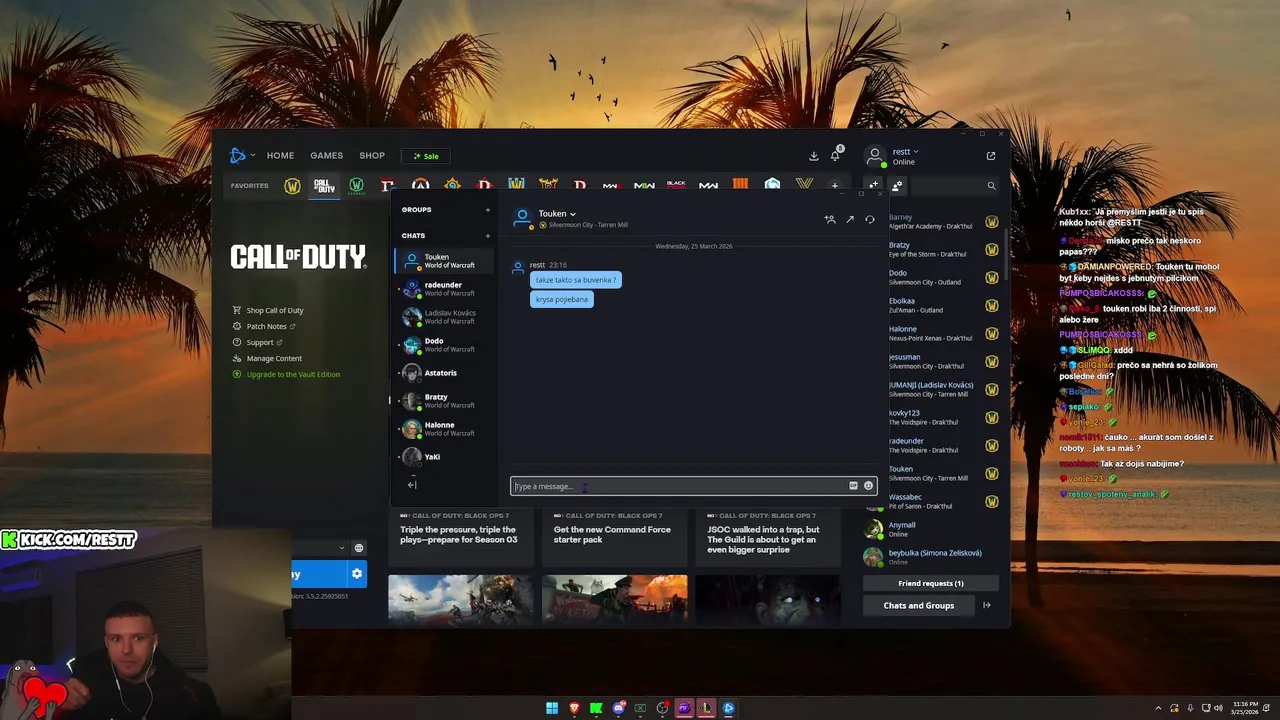The height and width of the screenshot is (720, 1280).
Task: Select World of Warcraft in favorites bar
Action: click(x=292, y=186)
